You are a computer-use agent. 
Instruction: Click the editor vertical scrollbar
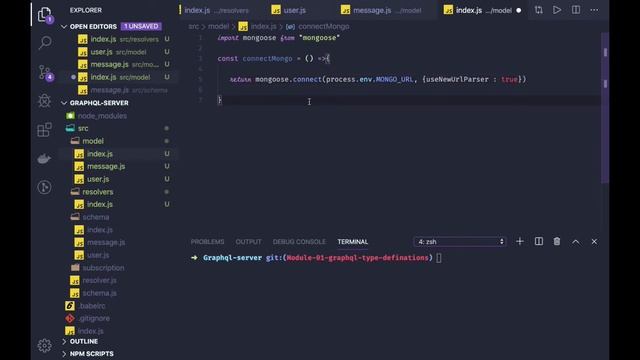pyautogui.click(x=605, y=108)
